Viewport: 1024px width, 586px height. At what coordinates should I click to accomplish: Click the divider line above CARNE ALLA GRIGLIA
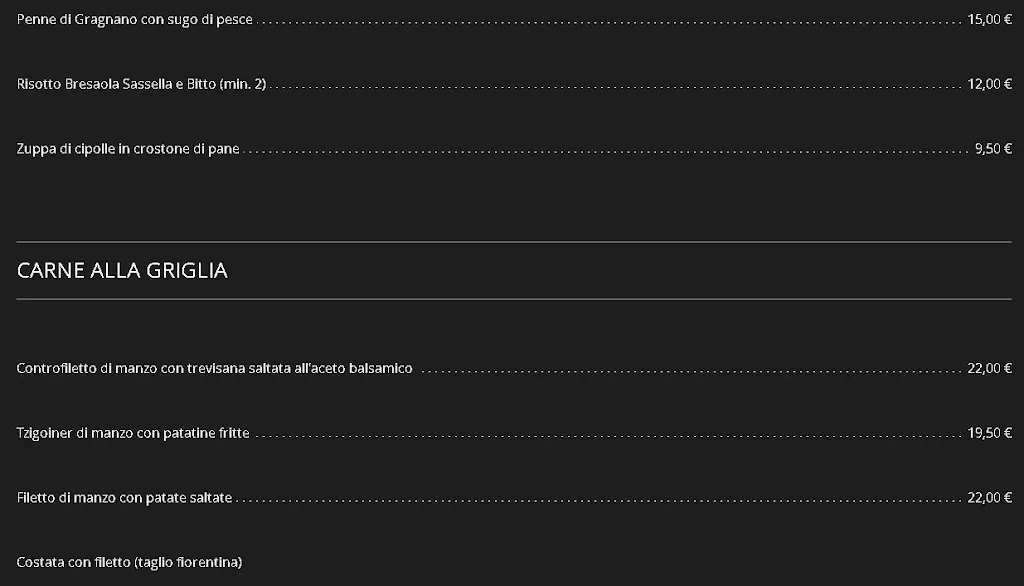[x=514, y=242]
